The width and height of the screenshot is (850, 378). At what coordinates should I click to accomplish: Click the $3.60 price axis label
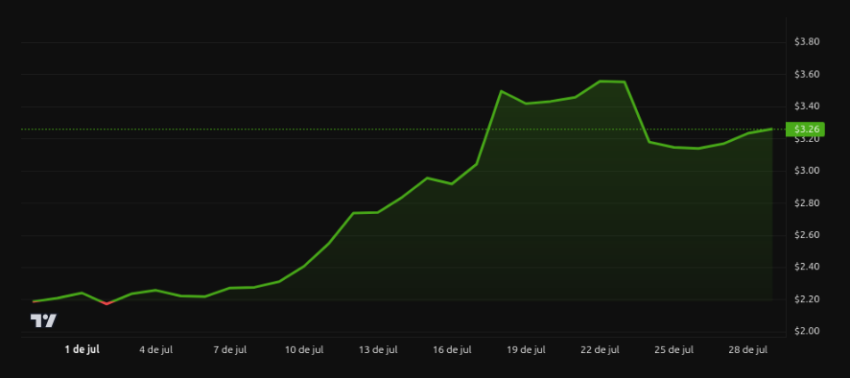[807, 74]
